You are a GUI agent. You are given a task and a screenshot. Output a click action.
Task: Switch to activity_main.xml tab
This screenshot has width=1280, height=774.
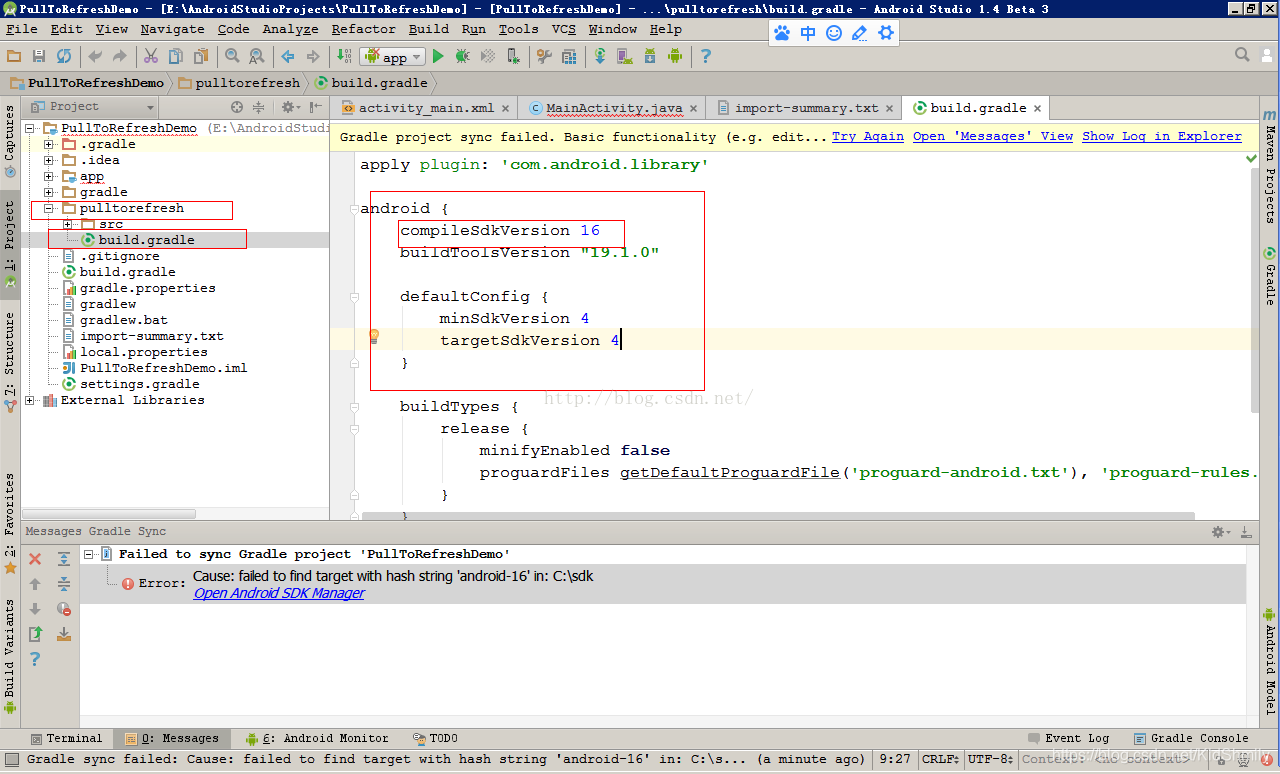click(426, 108)
